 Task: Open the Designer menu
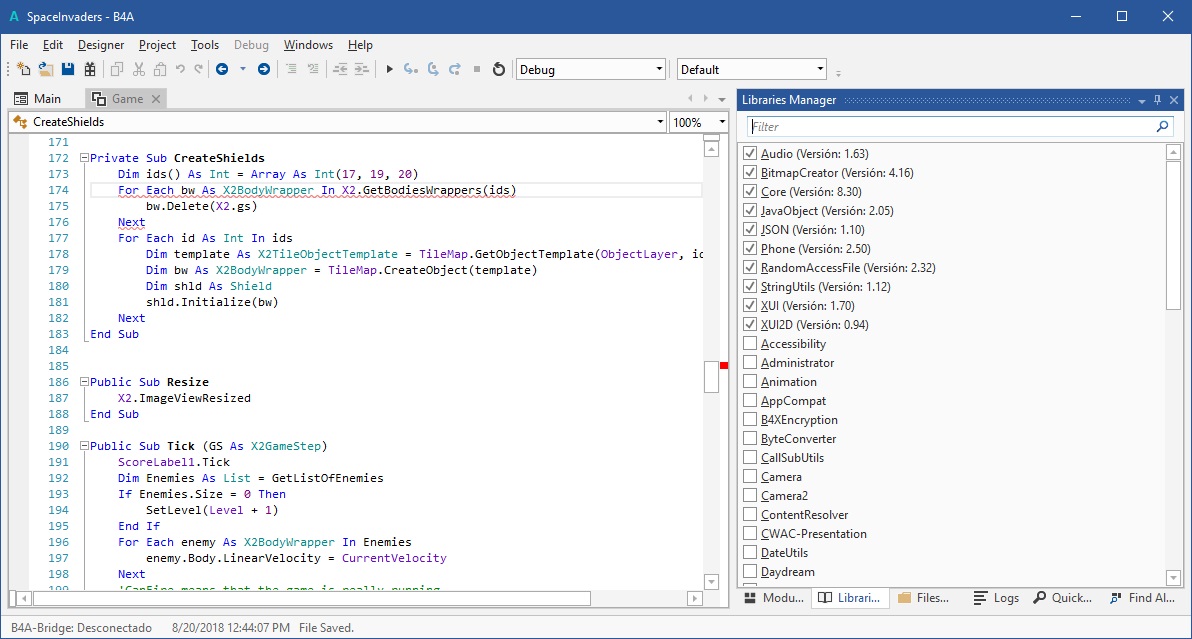[101, 45]
